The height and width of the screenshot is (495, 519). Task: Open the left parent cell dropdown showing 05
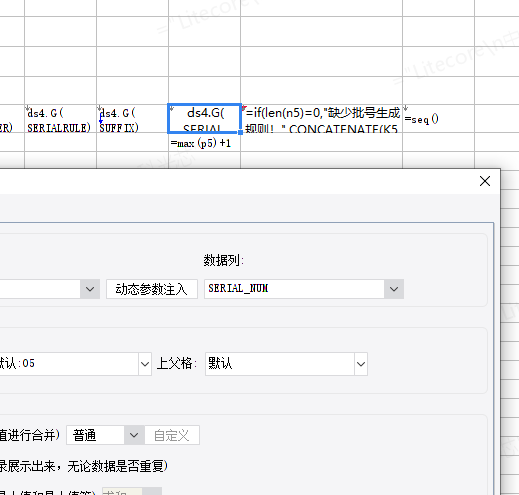[x=145, y=364]
